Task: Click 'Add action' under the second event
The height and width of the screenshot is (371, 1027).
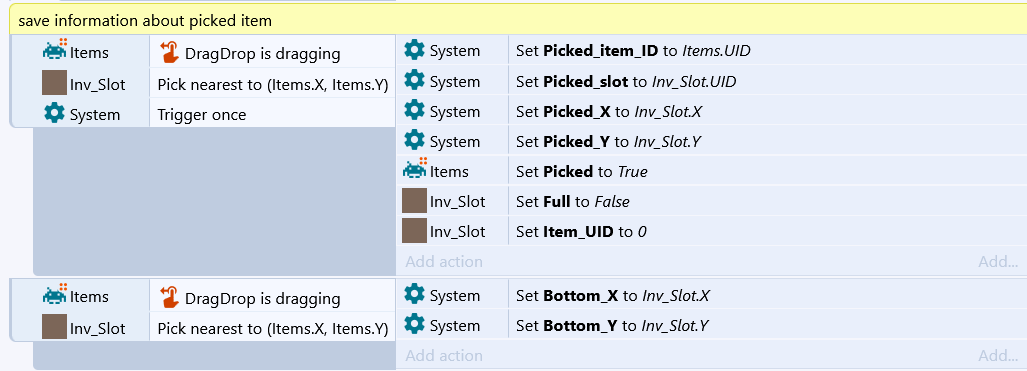Action: coord(444,355)
